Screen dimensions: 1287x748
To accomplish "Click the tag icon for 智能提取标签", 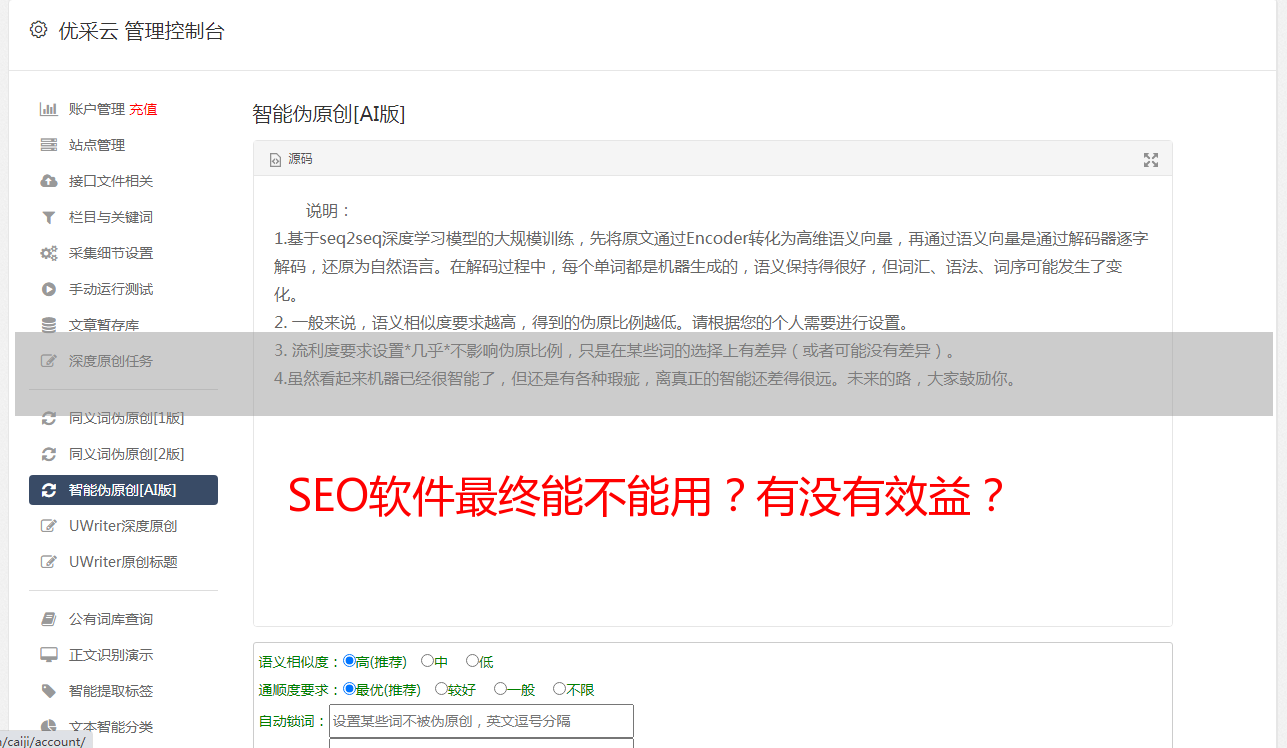I will pos(48,691).
